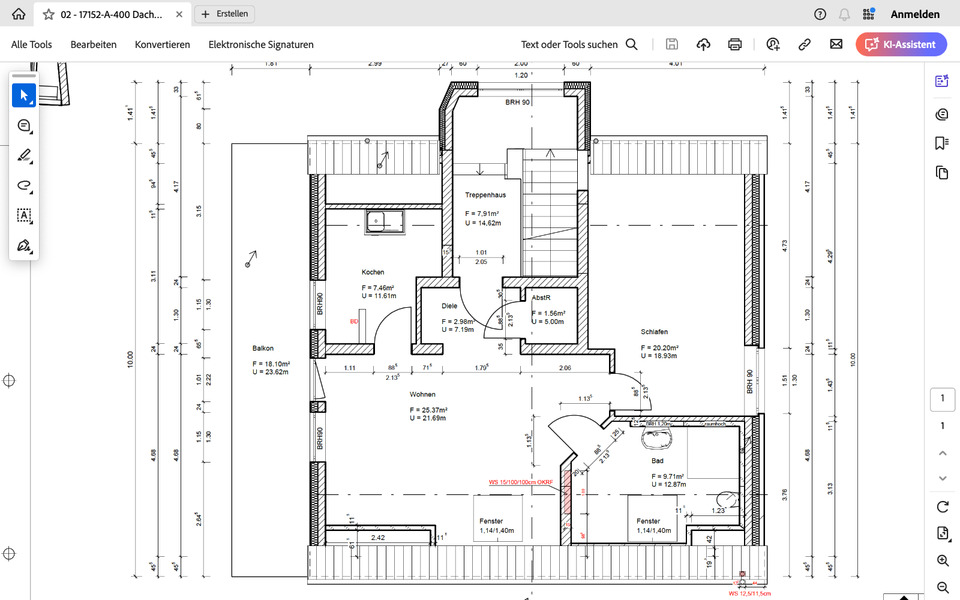960x600 pixels.
Task: Show the page thumbnails panel on the right
Action: 941,173
